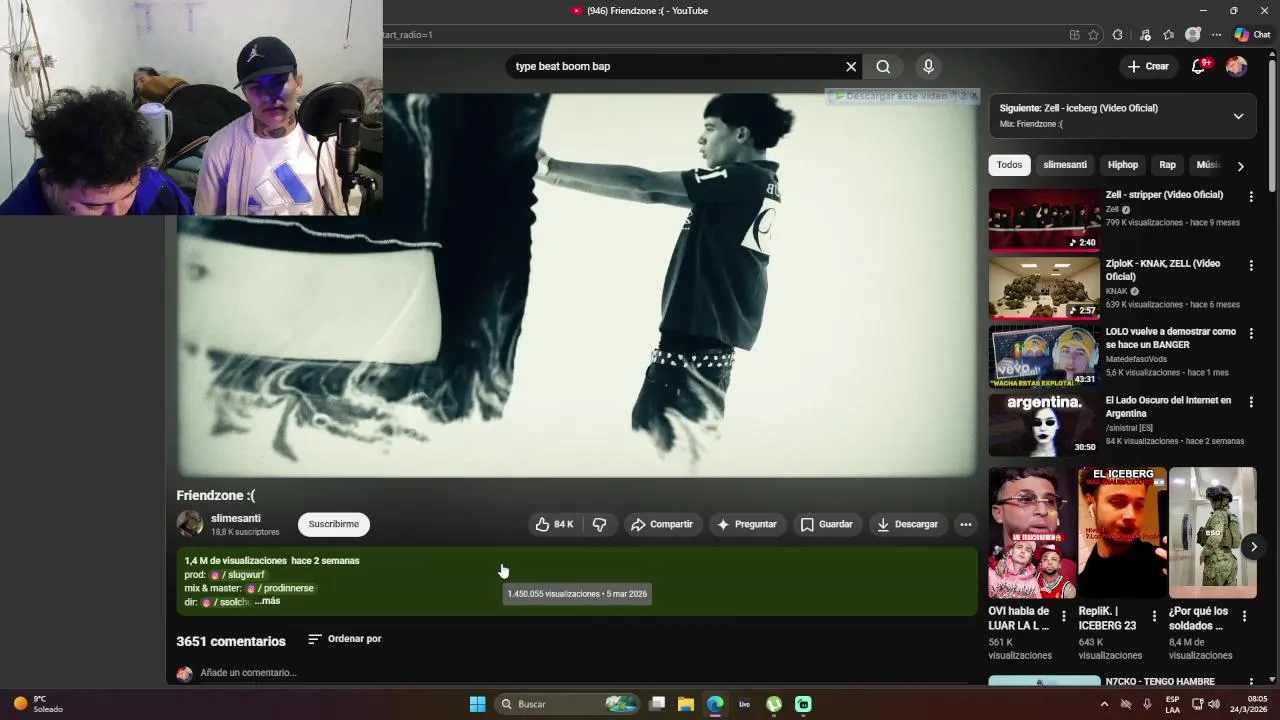The height and width of the screenshot is (720, 1280).
Task: Click the Suscribirme button
Action: coord(333,524)
